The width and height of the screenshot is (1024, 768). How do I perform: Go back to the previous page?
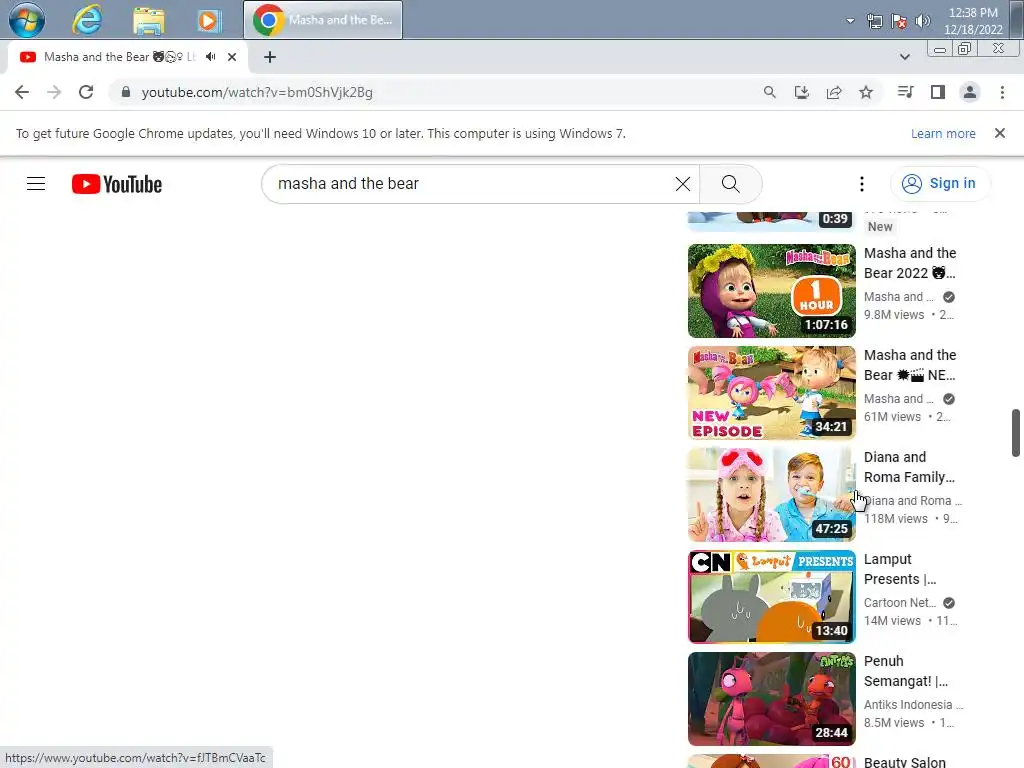(x=22, y=92)
